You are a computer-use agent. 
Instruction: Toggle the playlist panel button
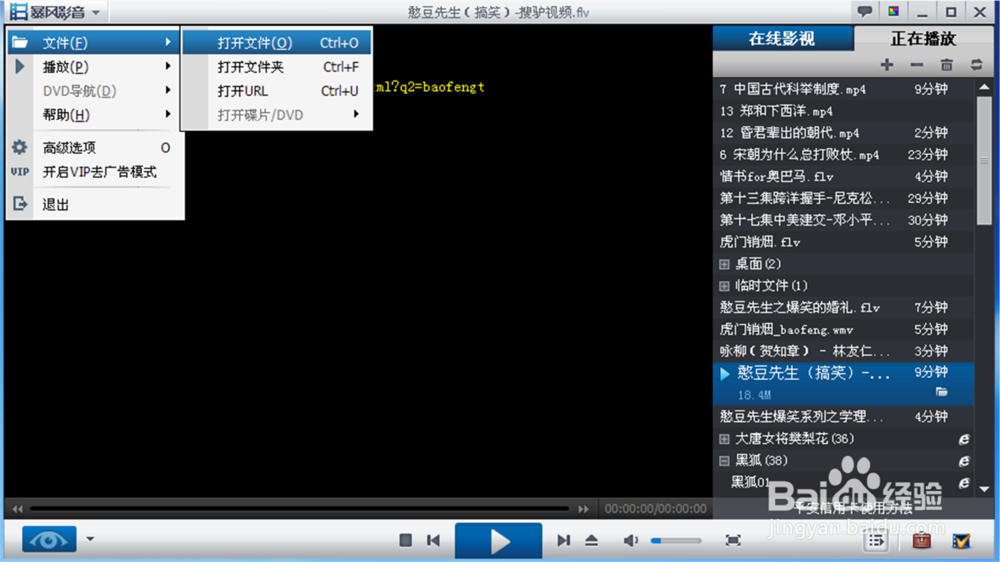coord(876,541)
